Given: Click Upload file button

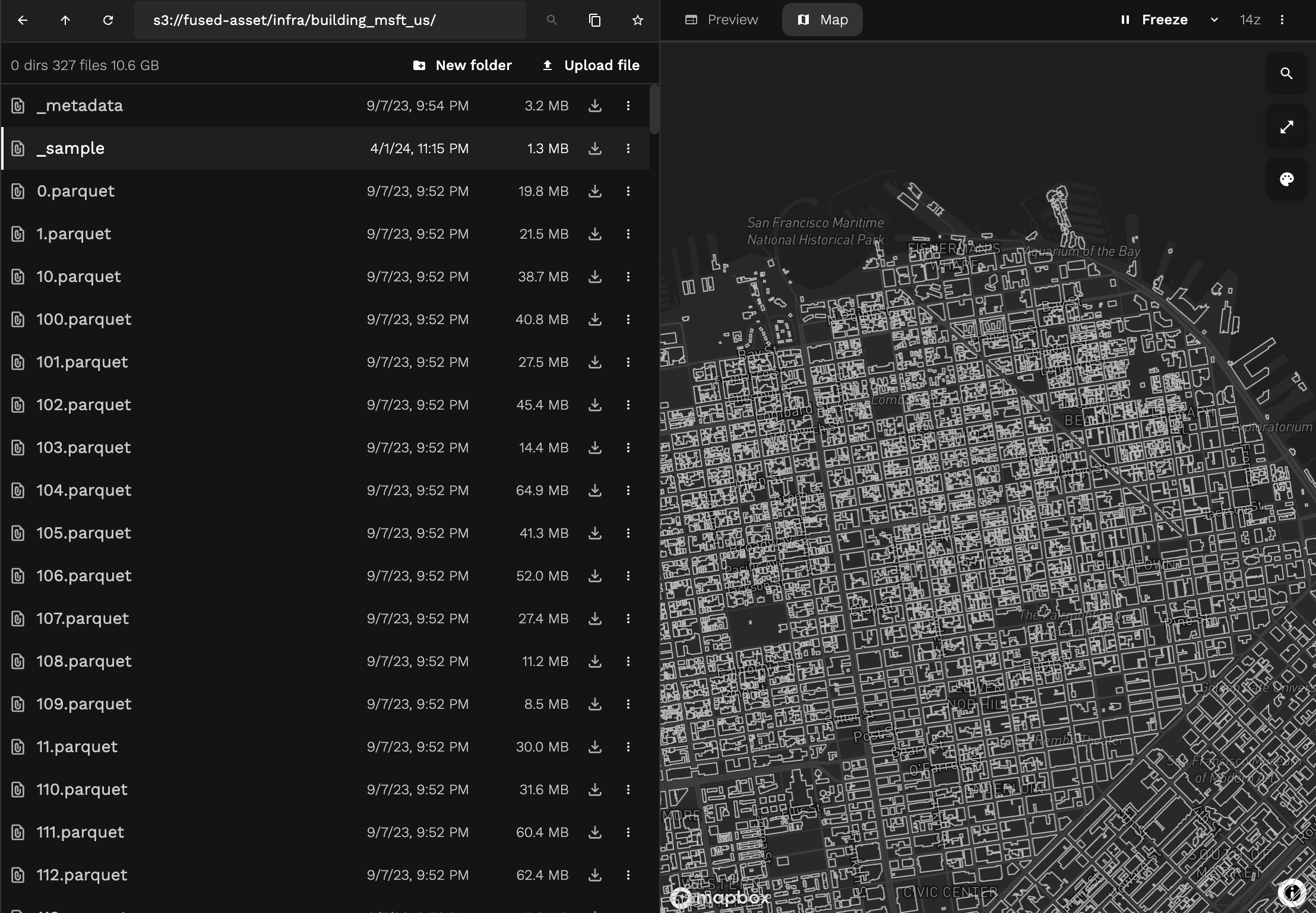Looking at the screenshot, I should click(x=591, y=65).
